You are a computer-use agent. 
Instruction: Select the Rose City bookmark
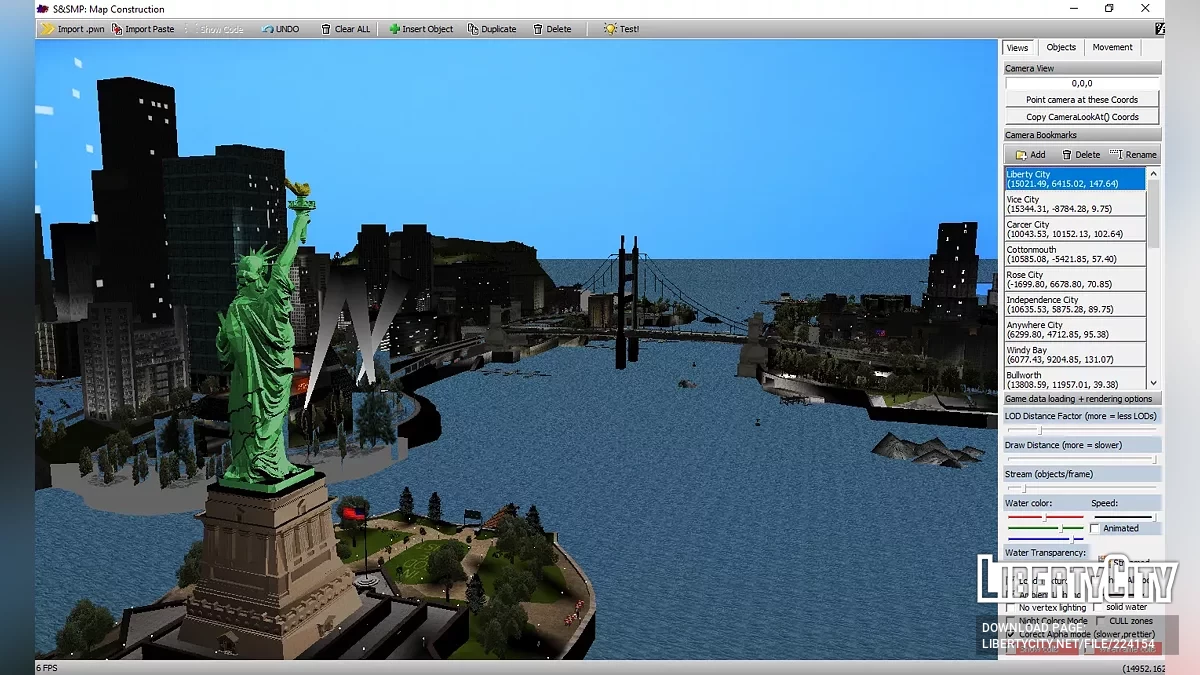(1075, 279)
